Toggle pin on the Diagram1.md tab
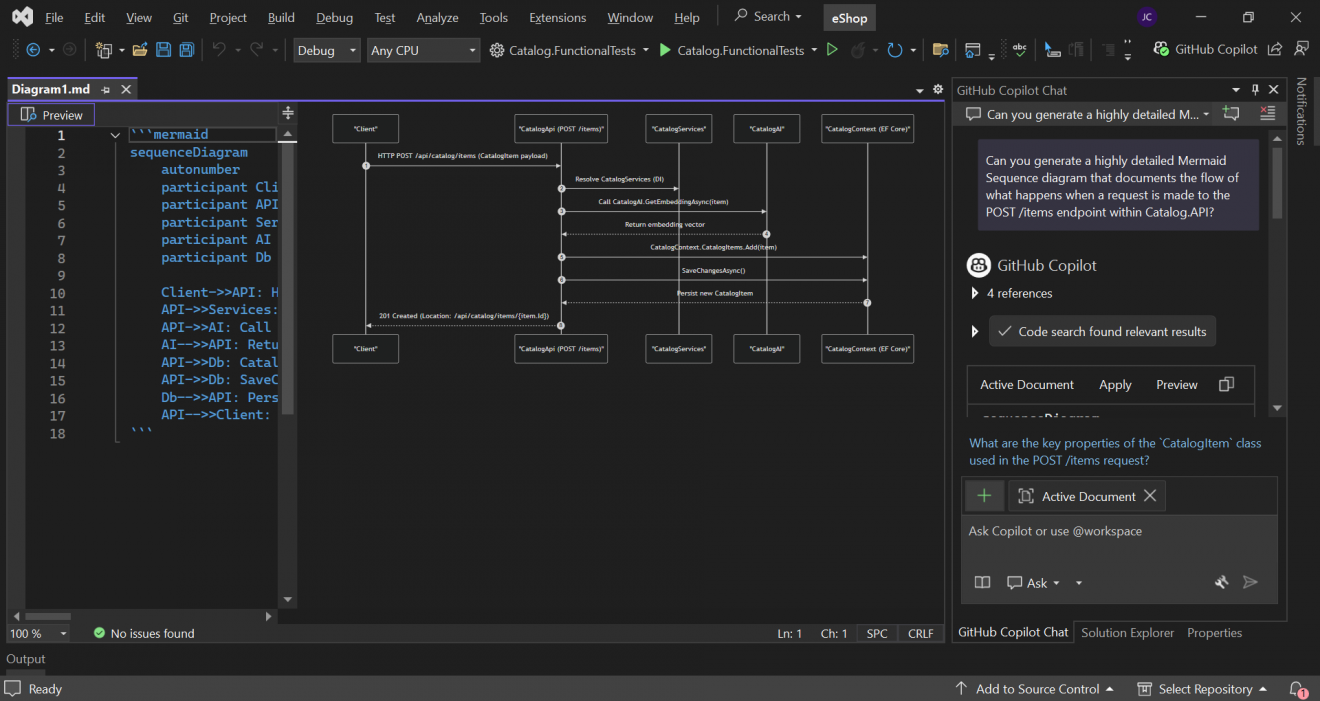 click(x=106, y=89)
